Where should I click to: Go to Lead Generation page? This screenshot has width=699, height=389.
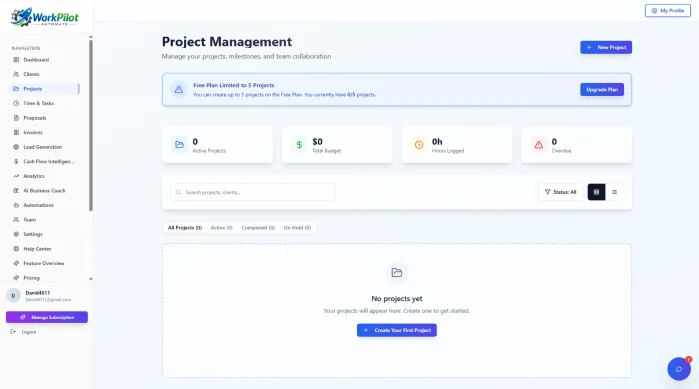tap(45, 147)
